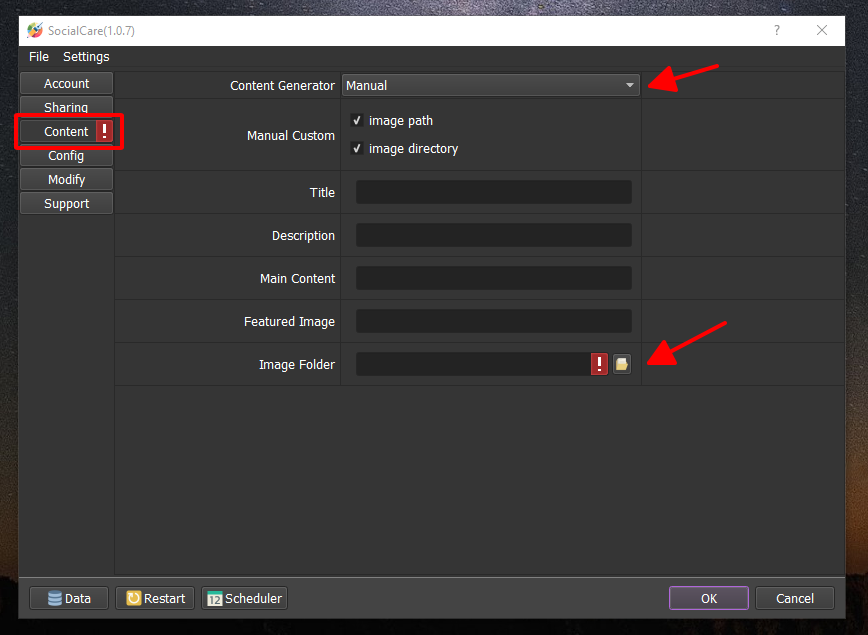Click the Manual Custom label

click(x=291, y=136)
